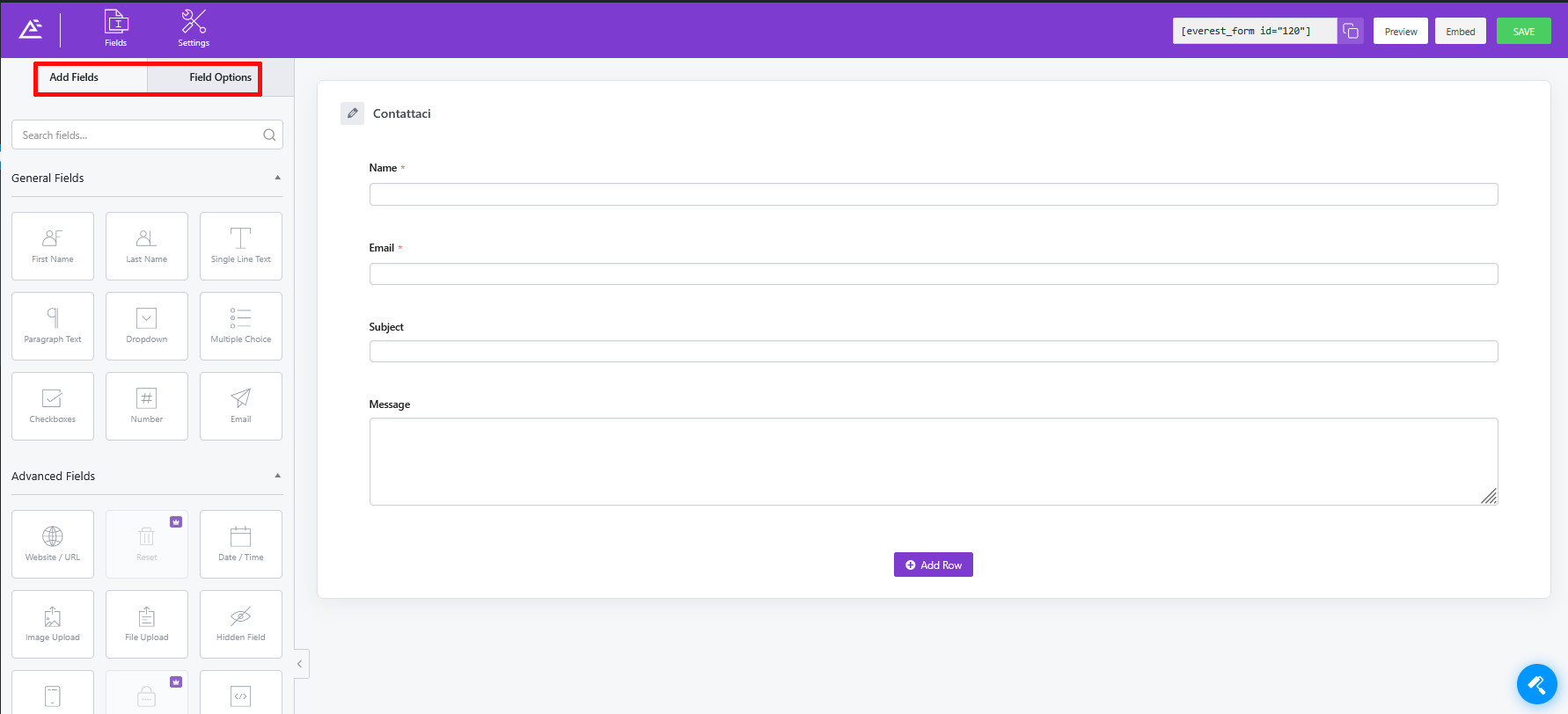Click the Subject field label

tap(386, 327)
